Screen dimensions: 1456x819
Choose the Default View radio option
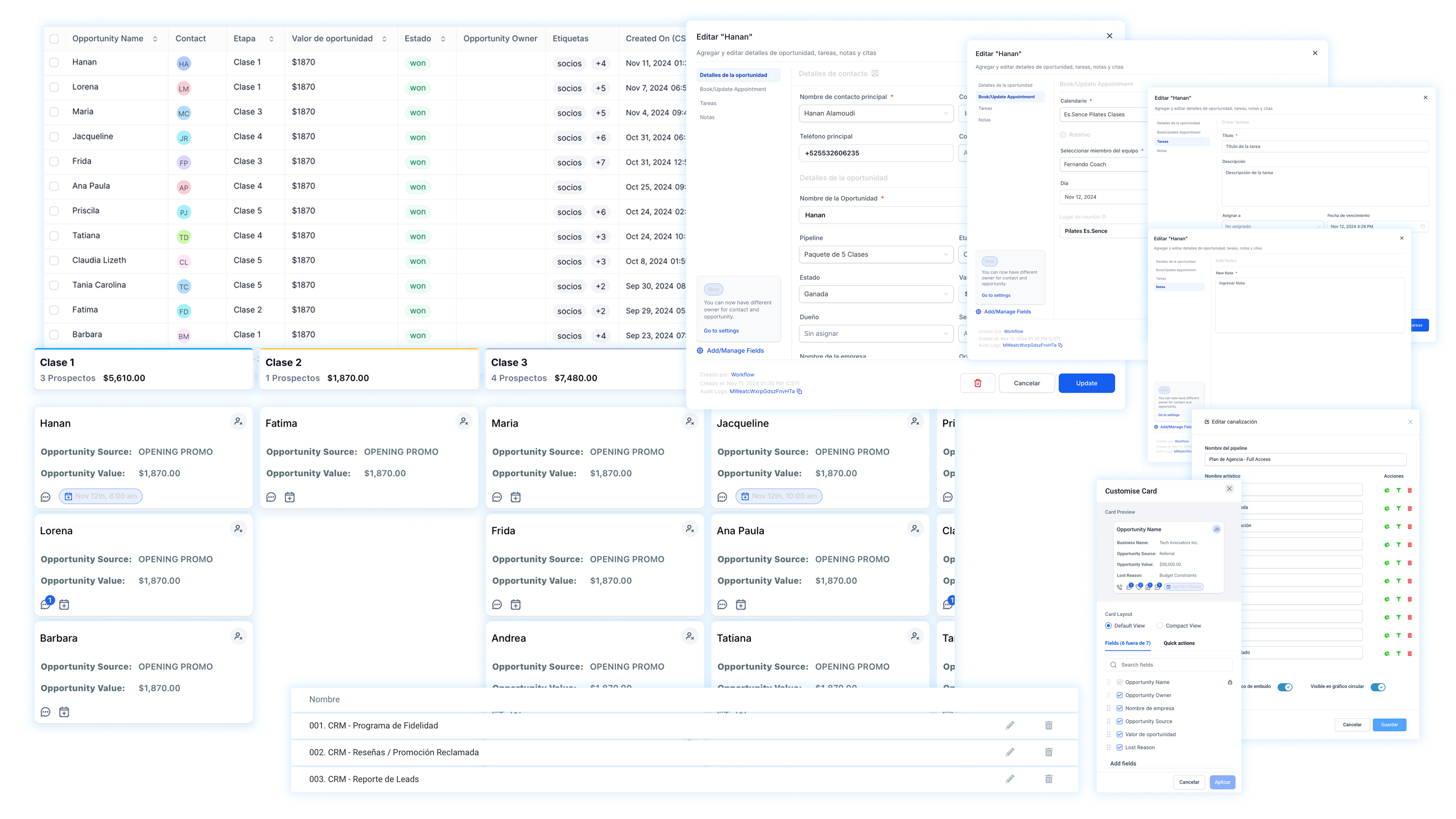tap(1108, 626)
